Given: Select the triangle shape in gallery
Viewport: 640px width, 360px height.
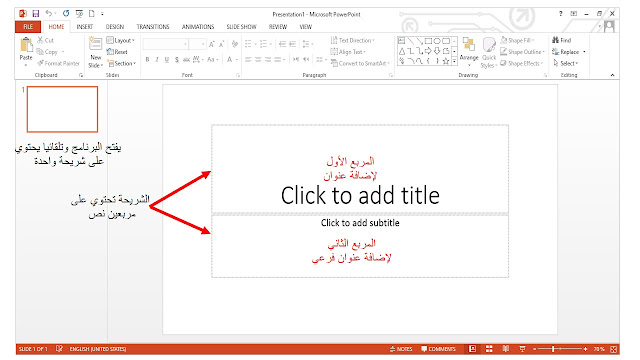Looking at the screenshot, I should coord(402,51).
